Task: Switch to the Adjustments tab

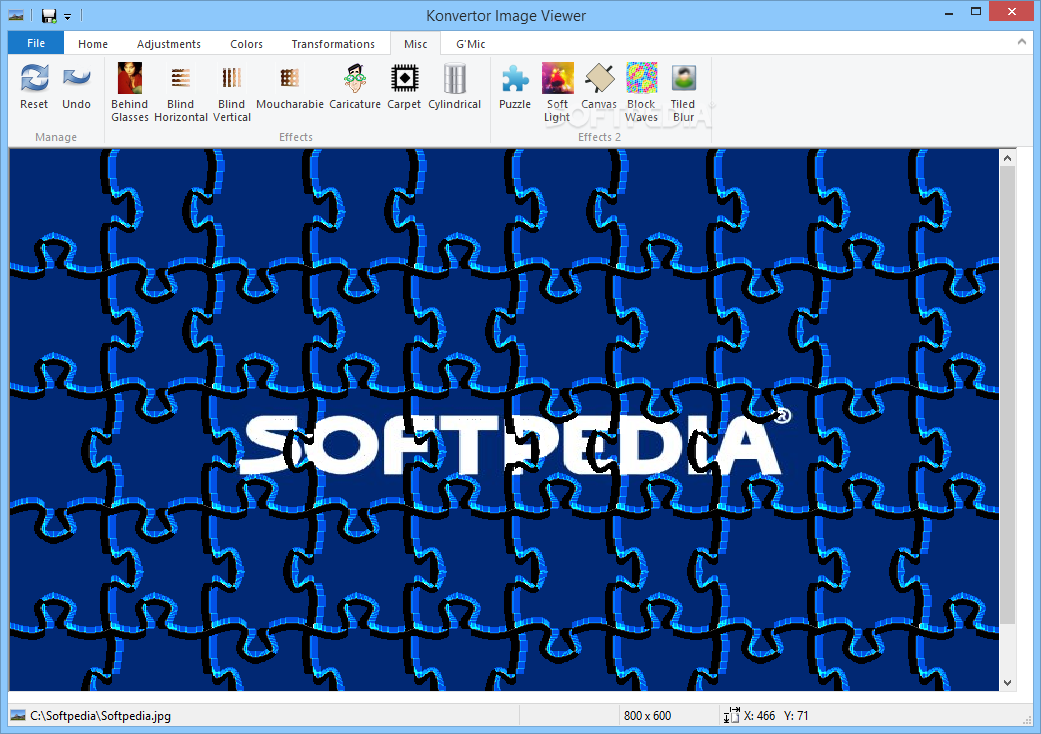Action: (169, 44)
